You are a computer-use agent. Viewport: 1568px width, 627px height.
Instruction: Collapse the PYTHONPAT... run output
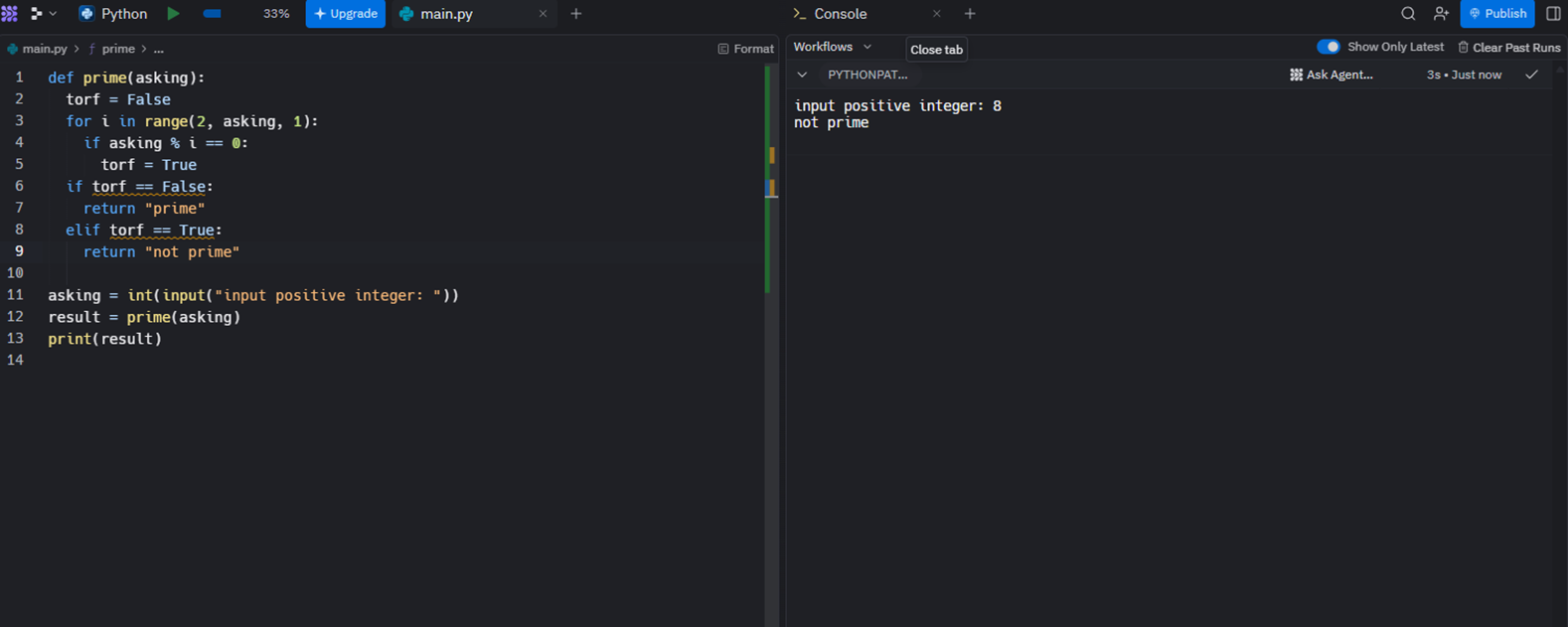pyautogui.click(x=802, y=75)
